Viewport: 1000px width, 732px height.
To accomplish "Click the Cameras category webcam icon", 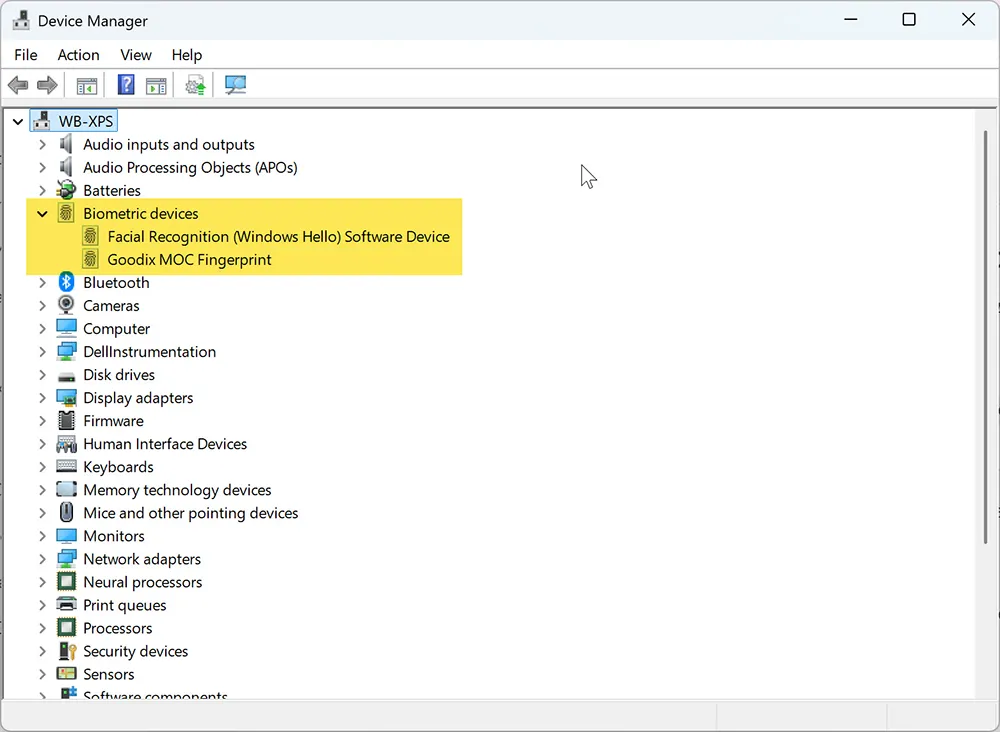I will (66, 305).
